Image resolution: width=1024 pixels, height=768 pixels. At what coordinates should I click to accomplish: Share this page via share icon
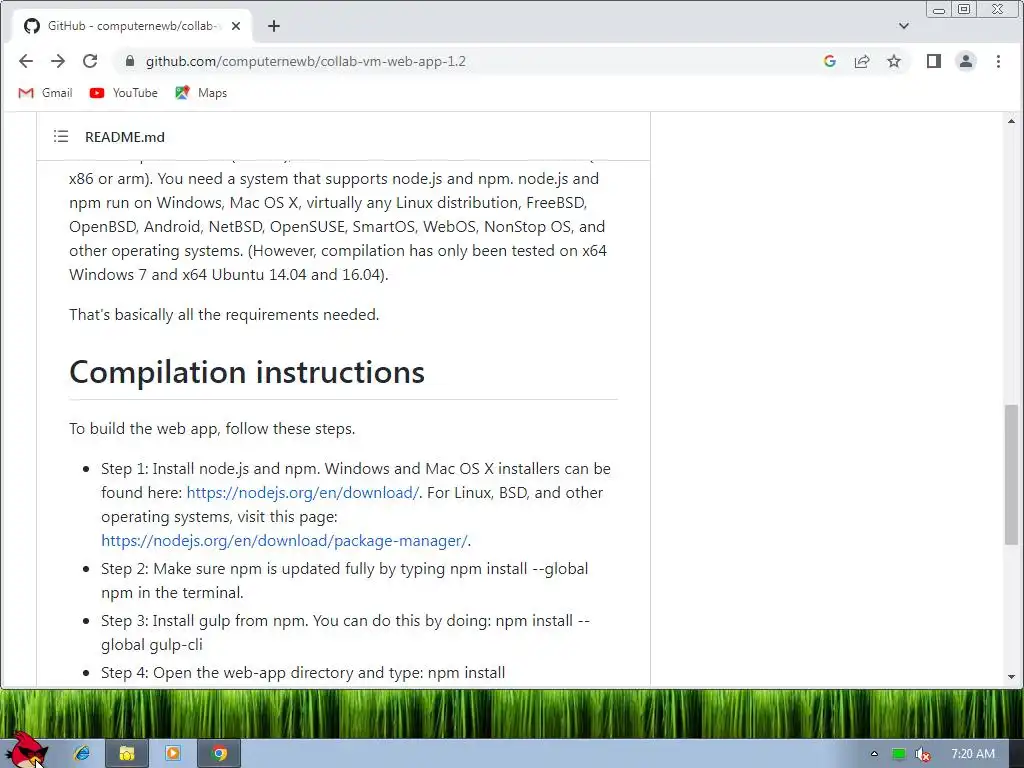862,61
